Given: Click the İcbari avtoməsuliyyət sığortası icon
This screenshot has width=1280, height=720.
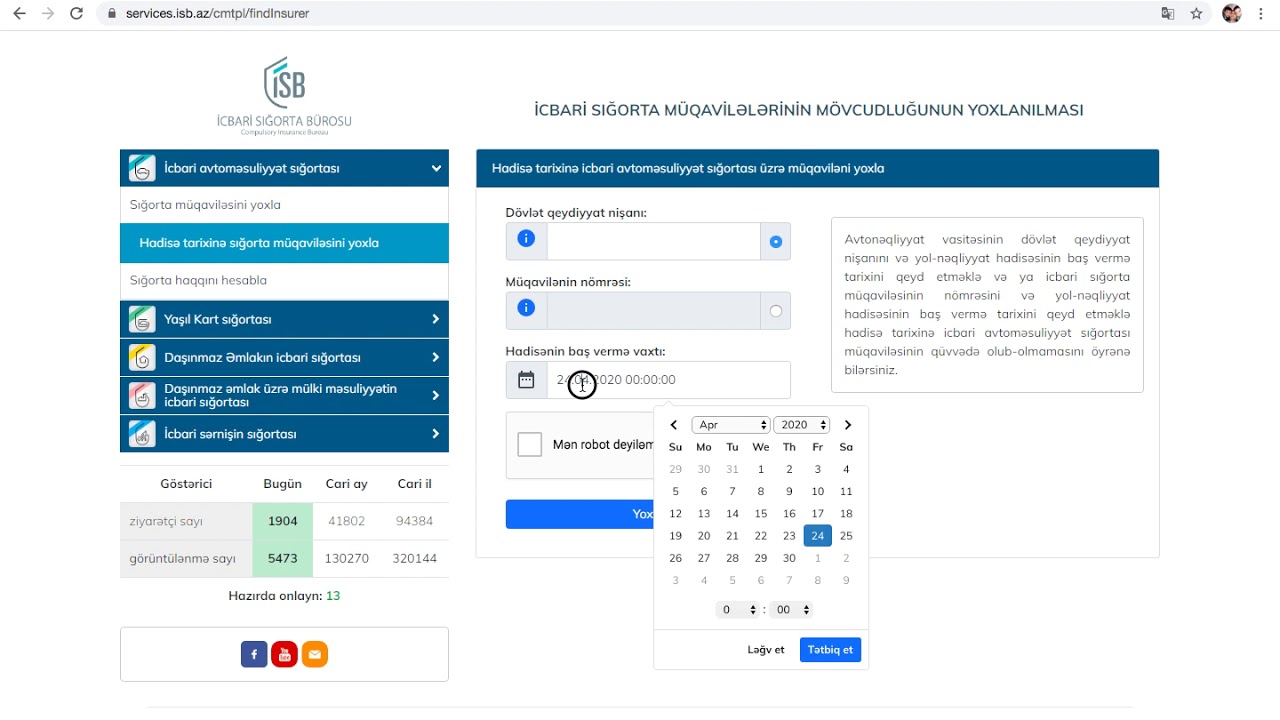Looking at the screenshot, I should [142, 168].
